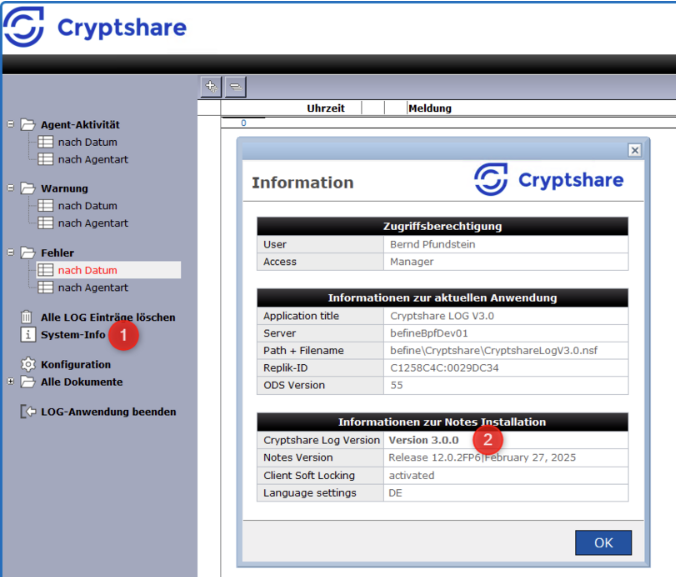This screenshot has width=676, height=577.
Task: Click Application title value Cryptshare LOG V3.0
Action: (442, 316)
